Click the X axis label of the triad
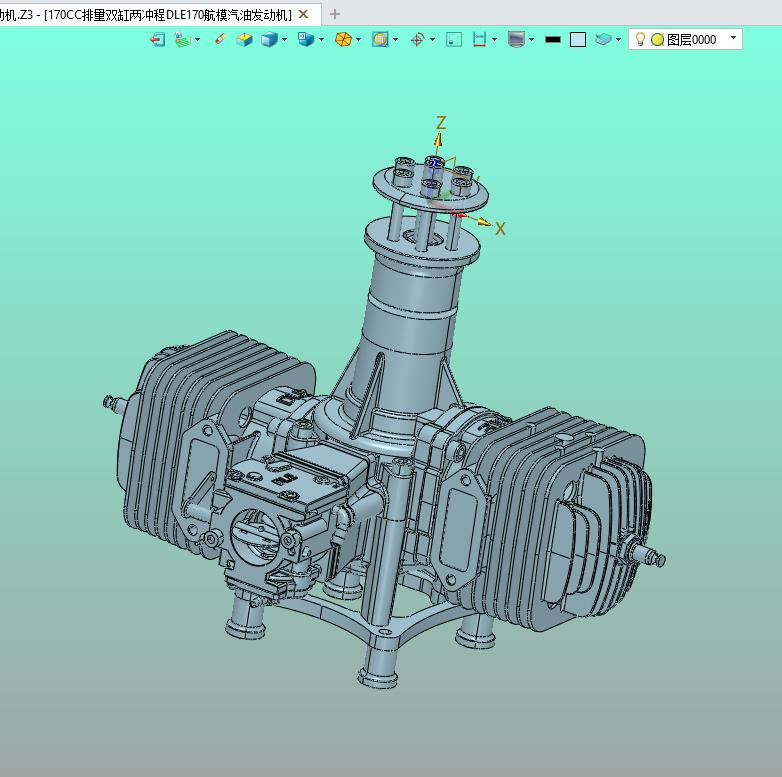This screenshot has height=777, width=782. tap(500, 228)
